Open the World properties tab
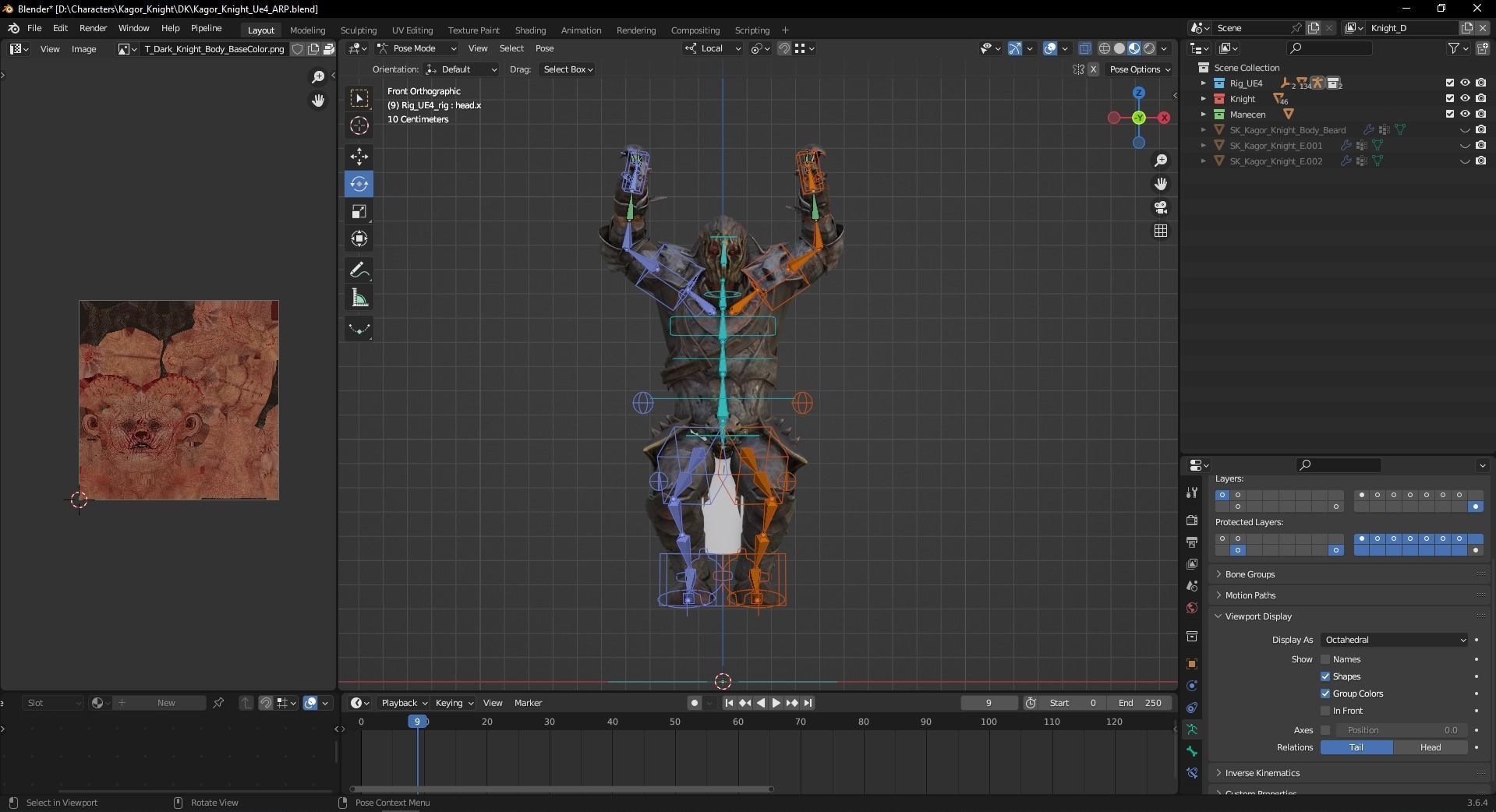Viewport: 1496px width, 812px height. pyautogui.click(x=1191, y=608)
